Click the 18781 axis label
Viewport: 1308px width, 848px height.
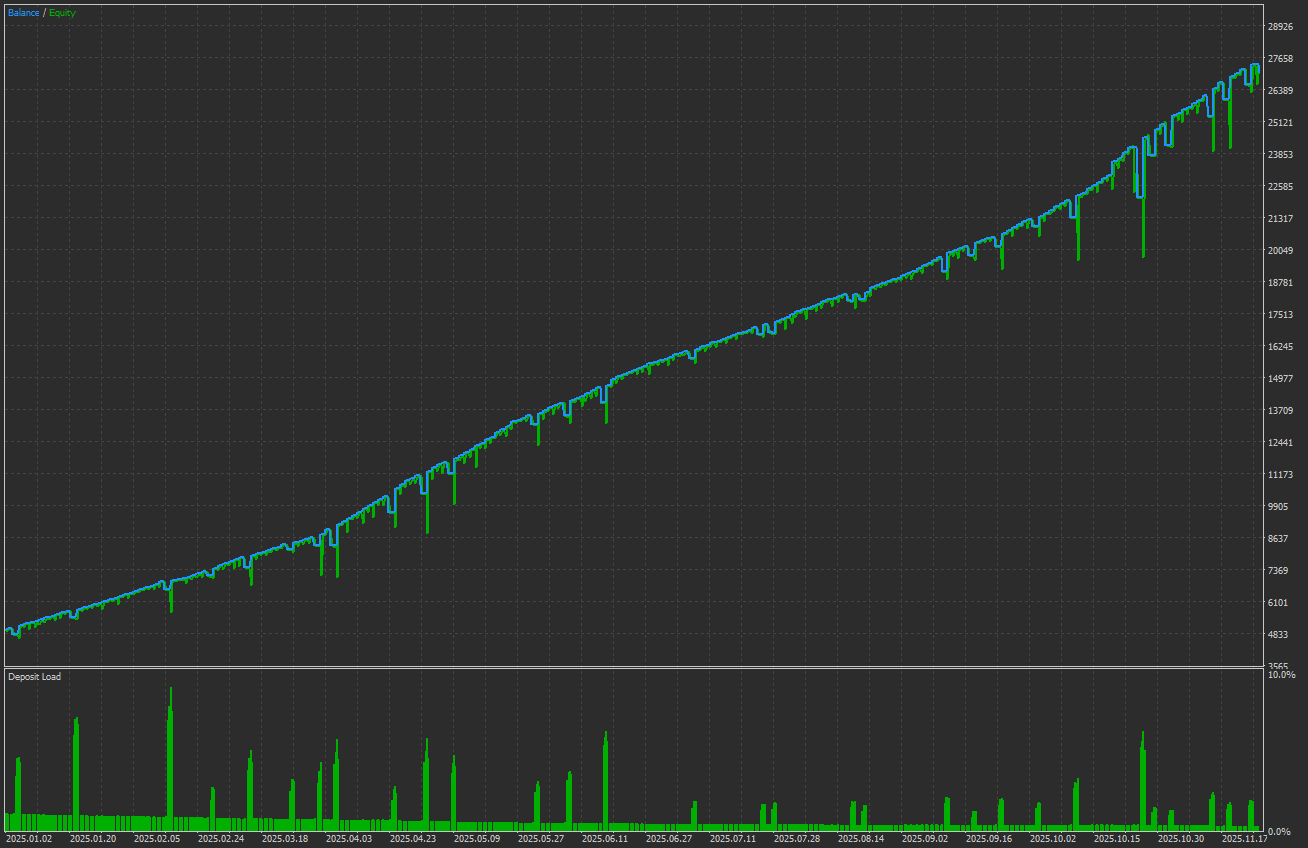pos(1280,283)
